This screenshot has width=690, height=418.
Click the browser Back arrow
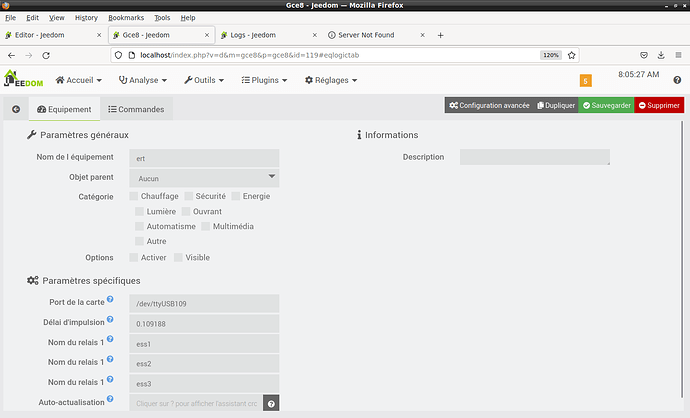[11, 55]
